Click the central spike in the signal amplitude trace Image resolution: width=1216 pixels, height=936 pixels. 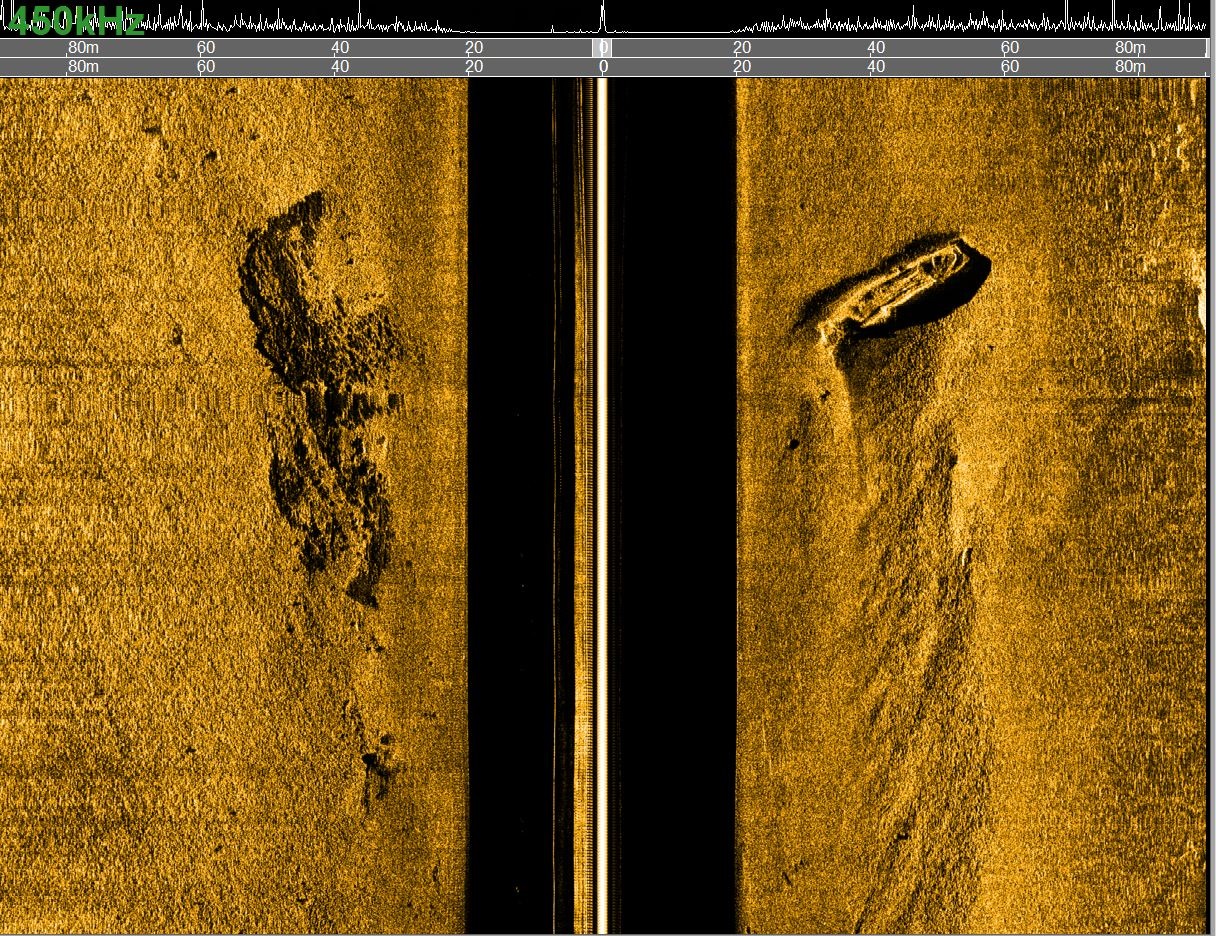[x=602, y=17]
